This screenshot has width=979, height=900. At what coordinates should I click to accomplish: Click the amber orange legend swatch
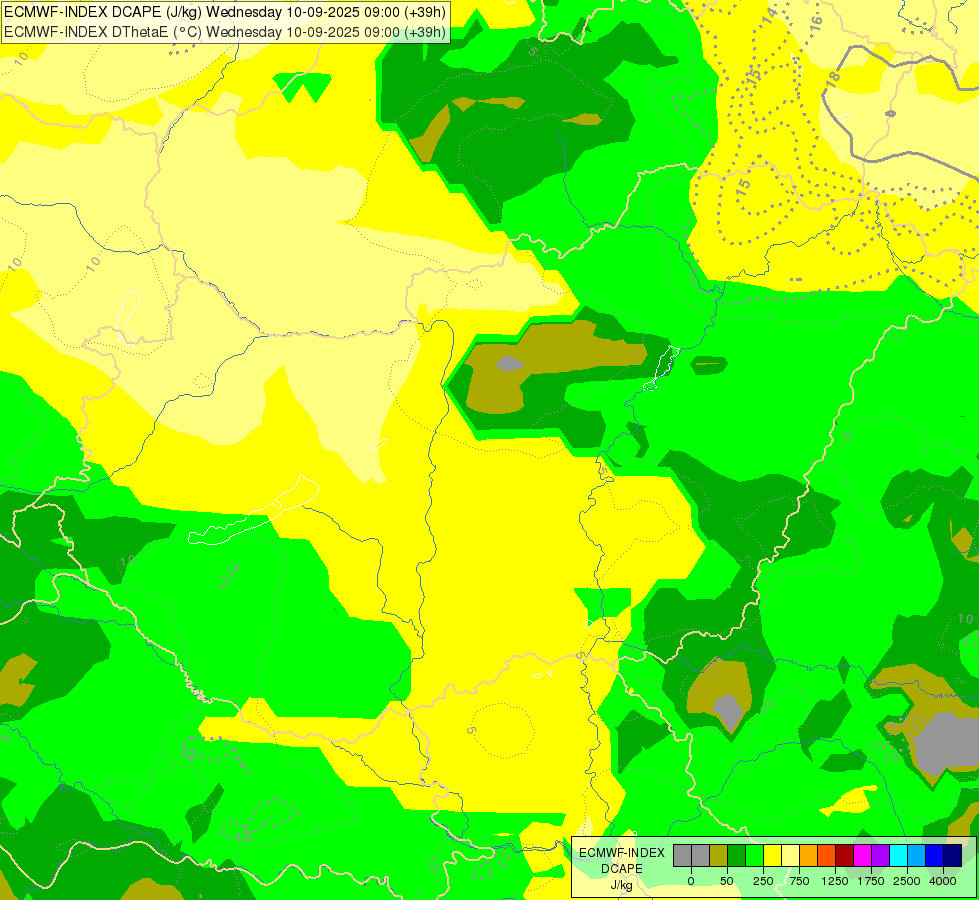[x=809, y=856]
